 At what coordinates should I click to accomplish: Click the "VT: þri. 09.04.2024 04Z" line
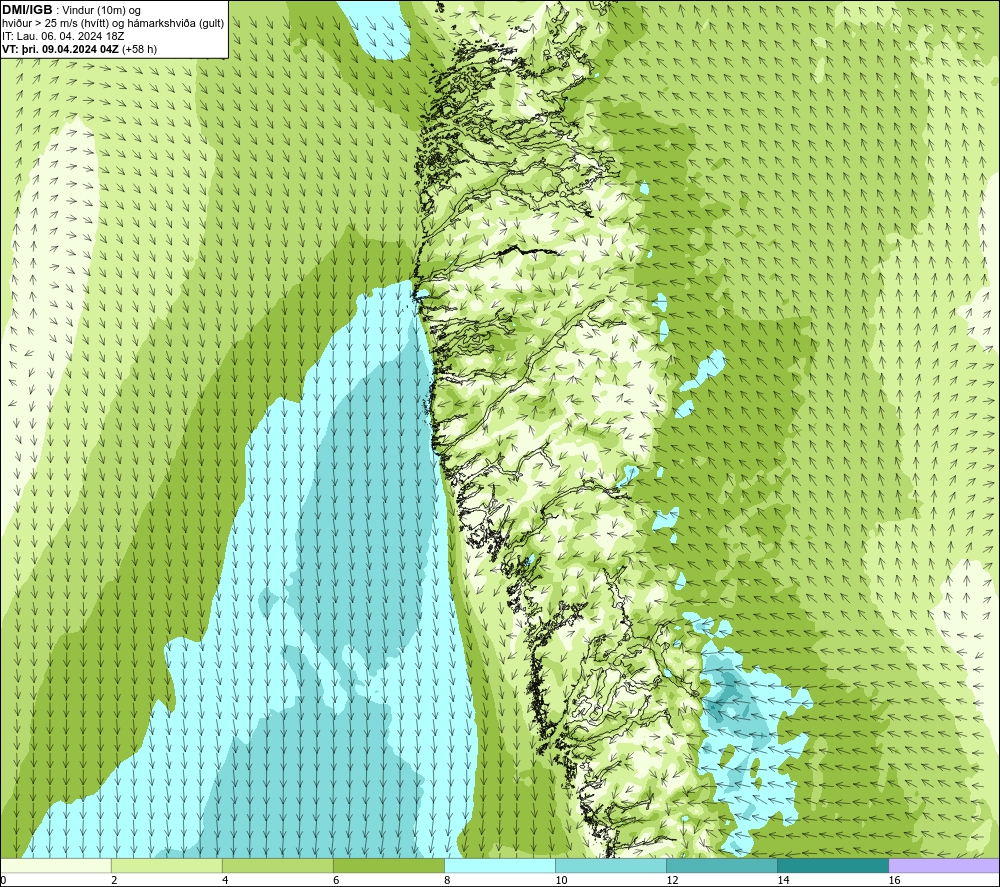(x=61, y=49)
